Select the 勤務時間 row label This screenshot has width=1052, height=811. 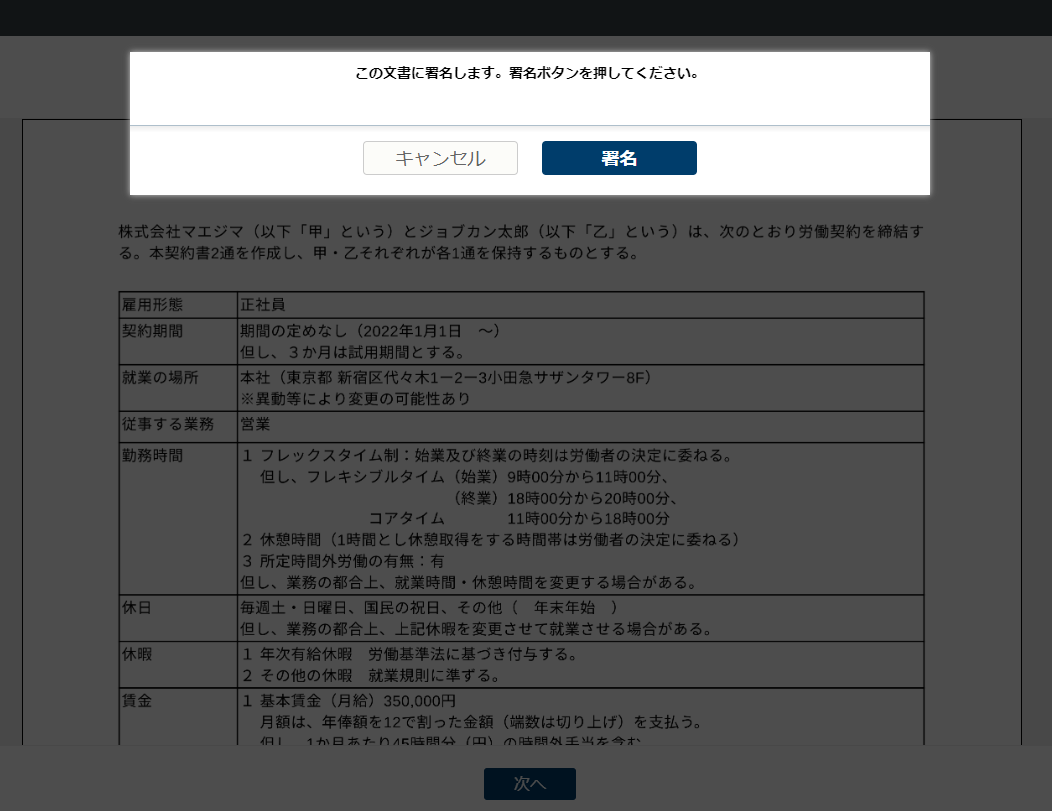point(152,455)
